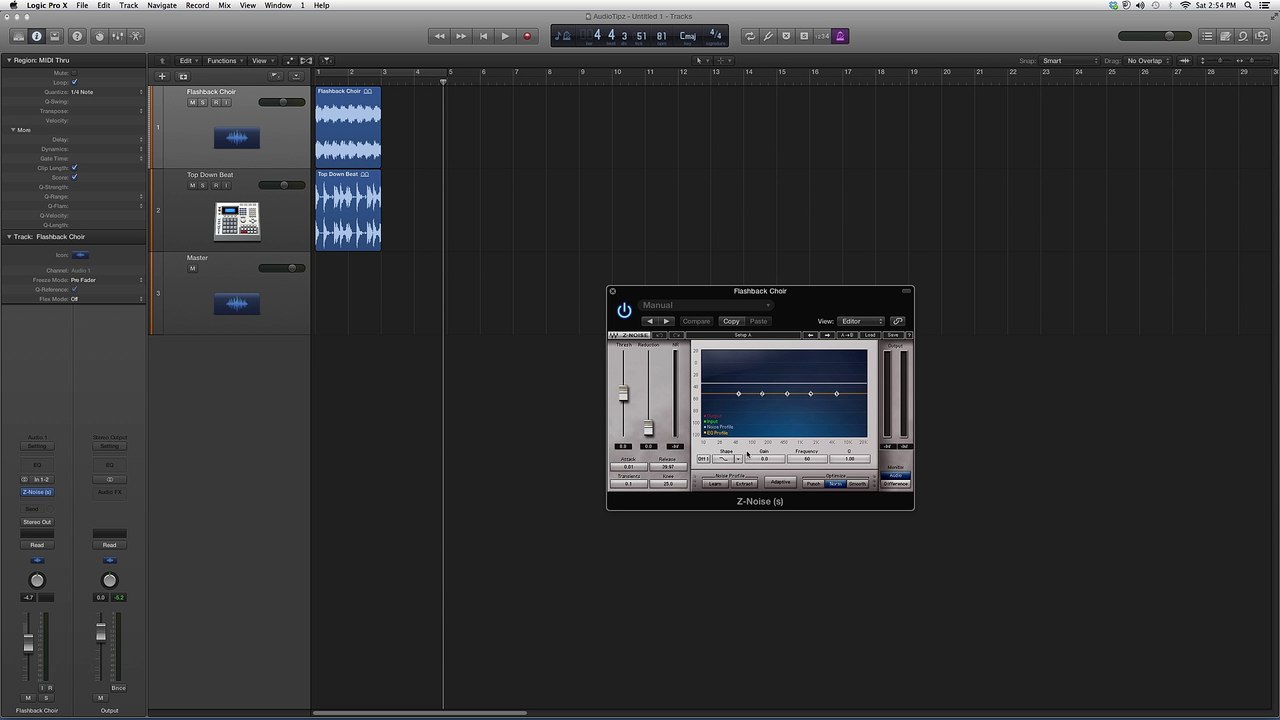The image size is (1280, 720).
Task: Go to beginning of project
Action: [483, 36]
